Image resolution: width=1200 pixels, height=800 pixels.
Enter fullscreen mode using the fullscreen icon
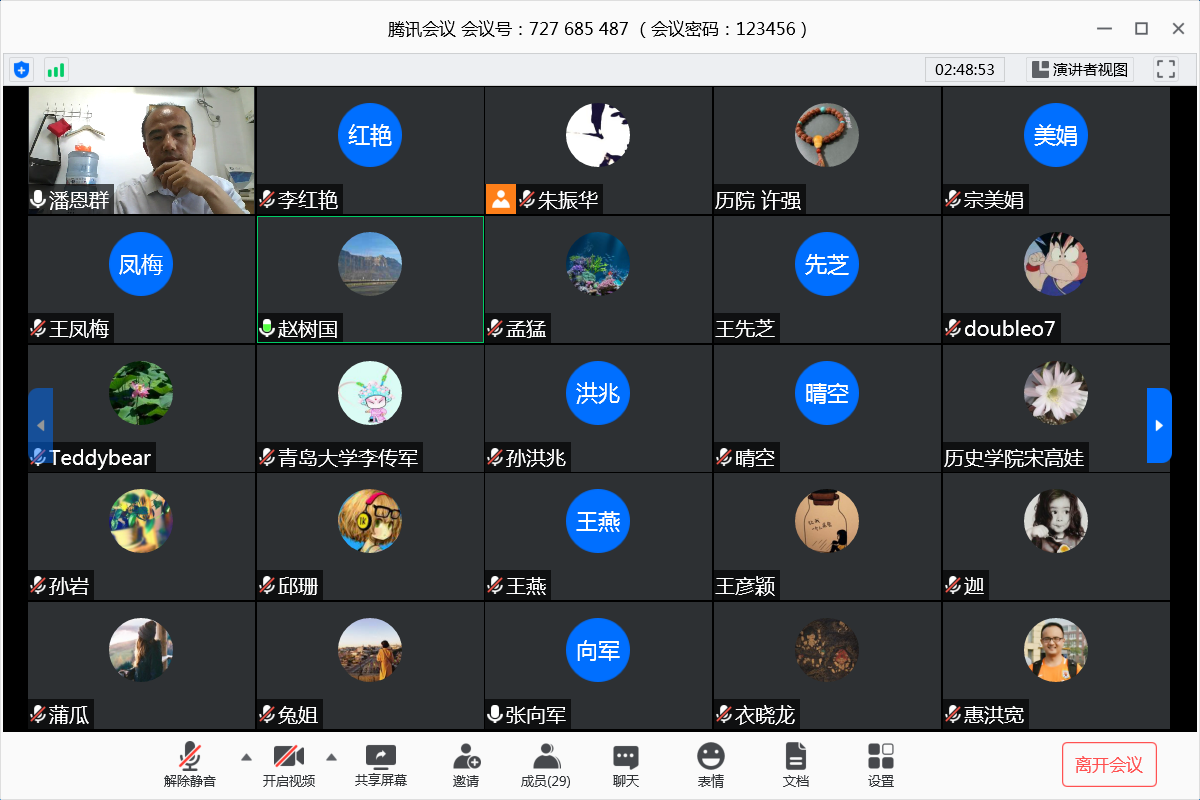(x=1165, y=69)
